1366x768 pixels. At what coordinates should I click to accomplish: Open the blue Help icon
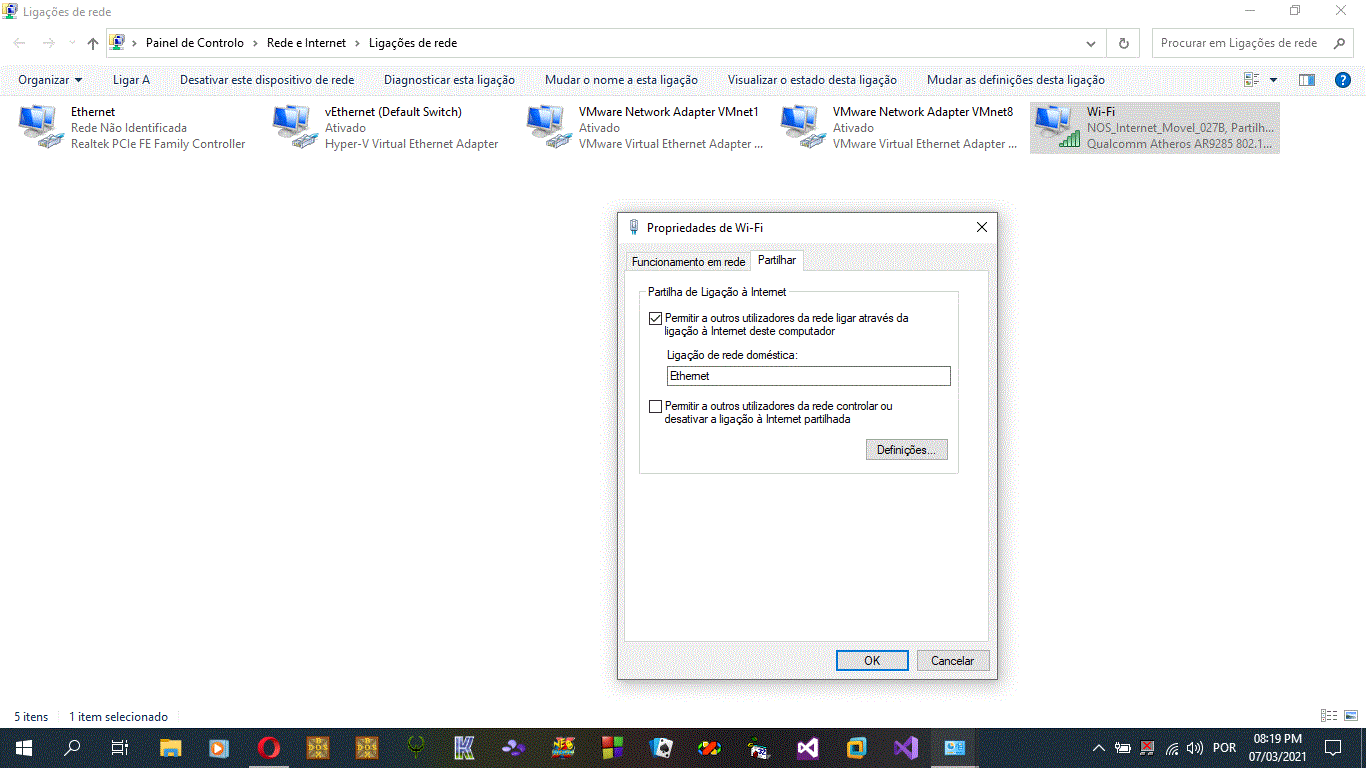[1343, 80]
